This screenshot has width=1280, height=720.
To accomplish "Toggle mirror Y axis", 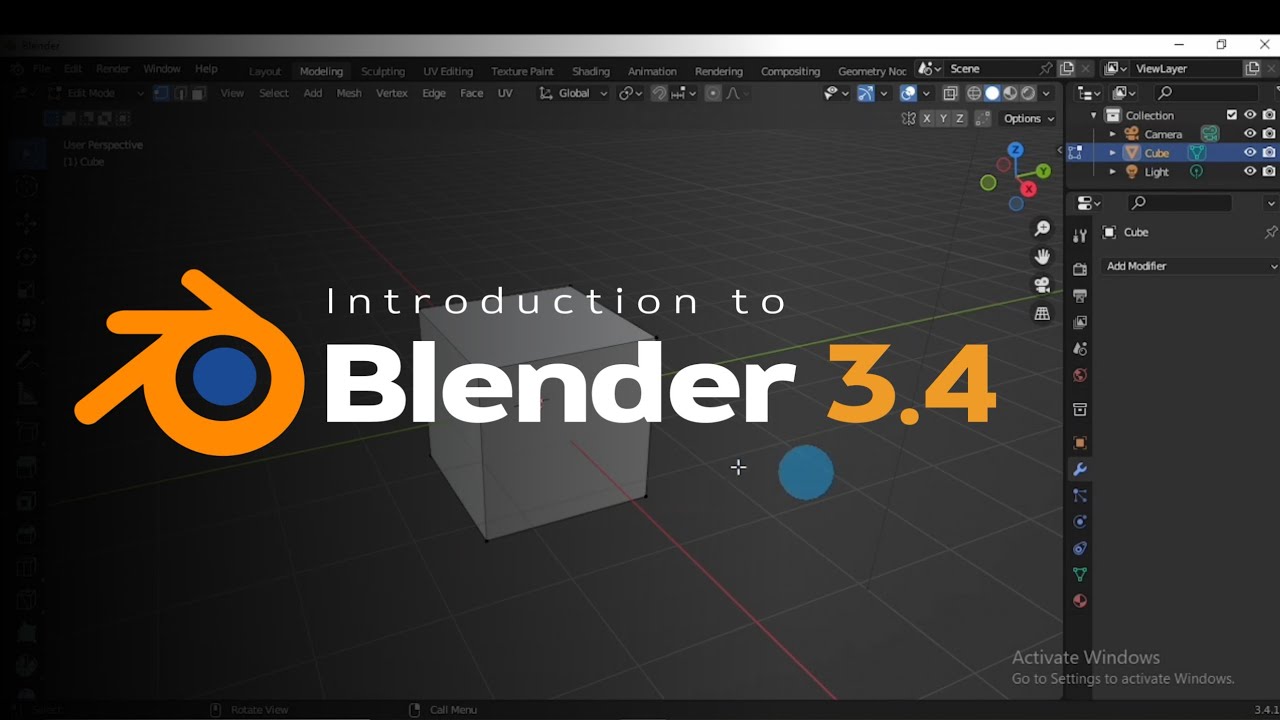I will (944, 118).
